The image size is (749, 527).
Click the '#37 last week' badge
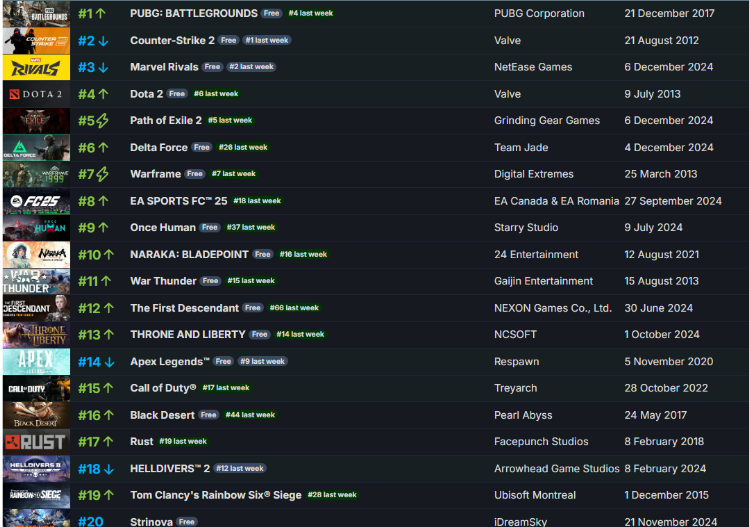(251, 227)
